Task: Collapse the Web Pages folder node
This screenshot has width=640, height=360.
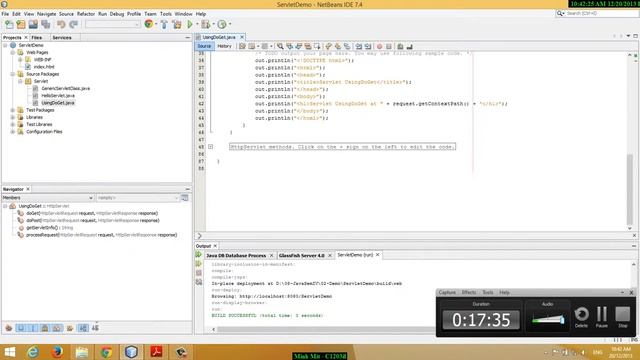Action: point(13,53)
